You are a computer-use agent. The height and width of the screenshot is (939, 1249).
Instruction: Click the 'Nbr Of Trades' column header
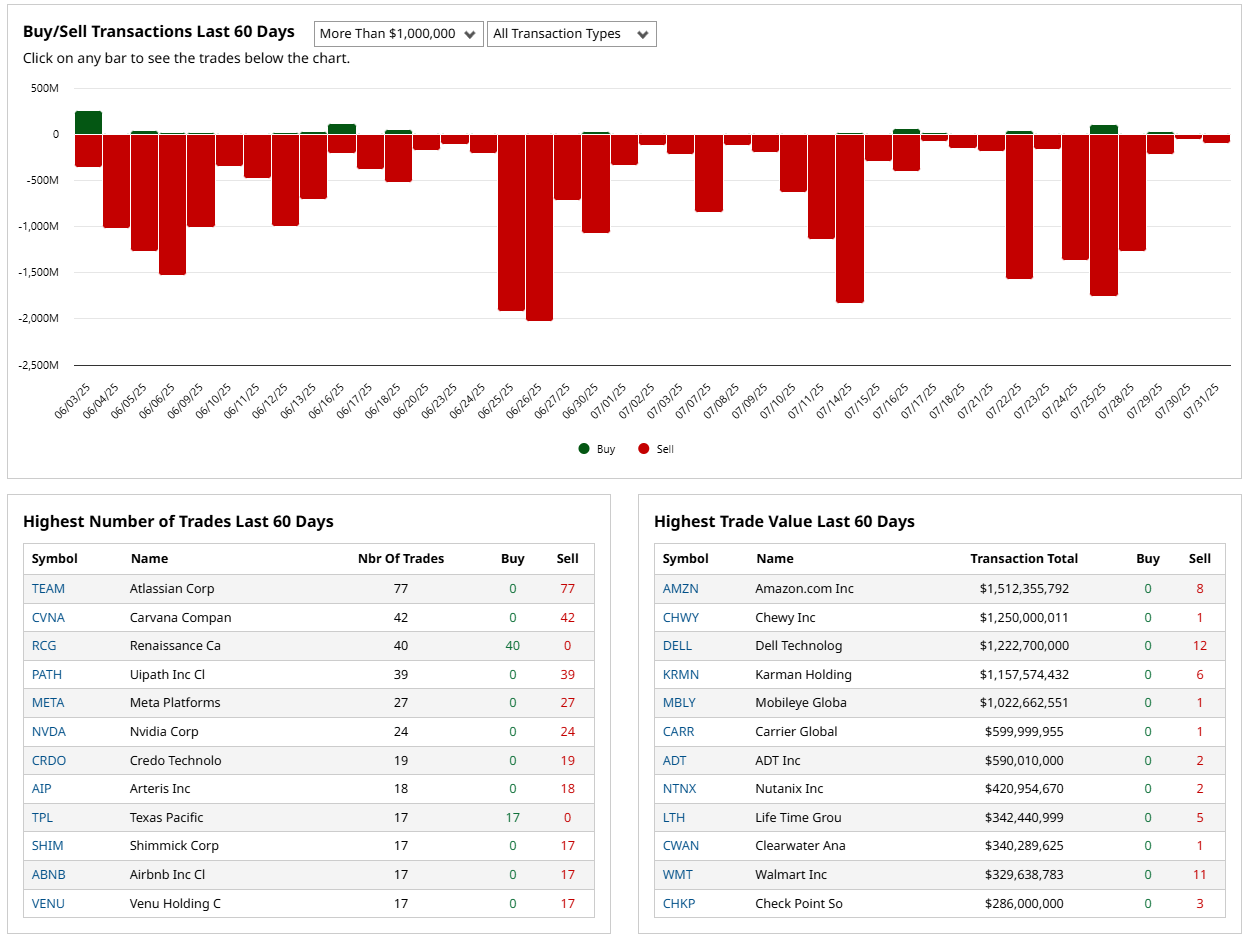tap(401, 559)
